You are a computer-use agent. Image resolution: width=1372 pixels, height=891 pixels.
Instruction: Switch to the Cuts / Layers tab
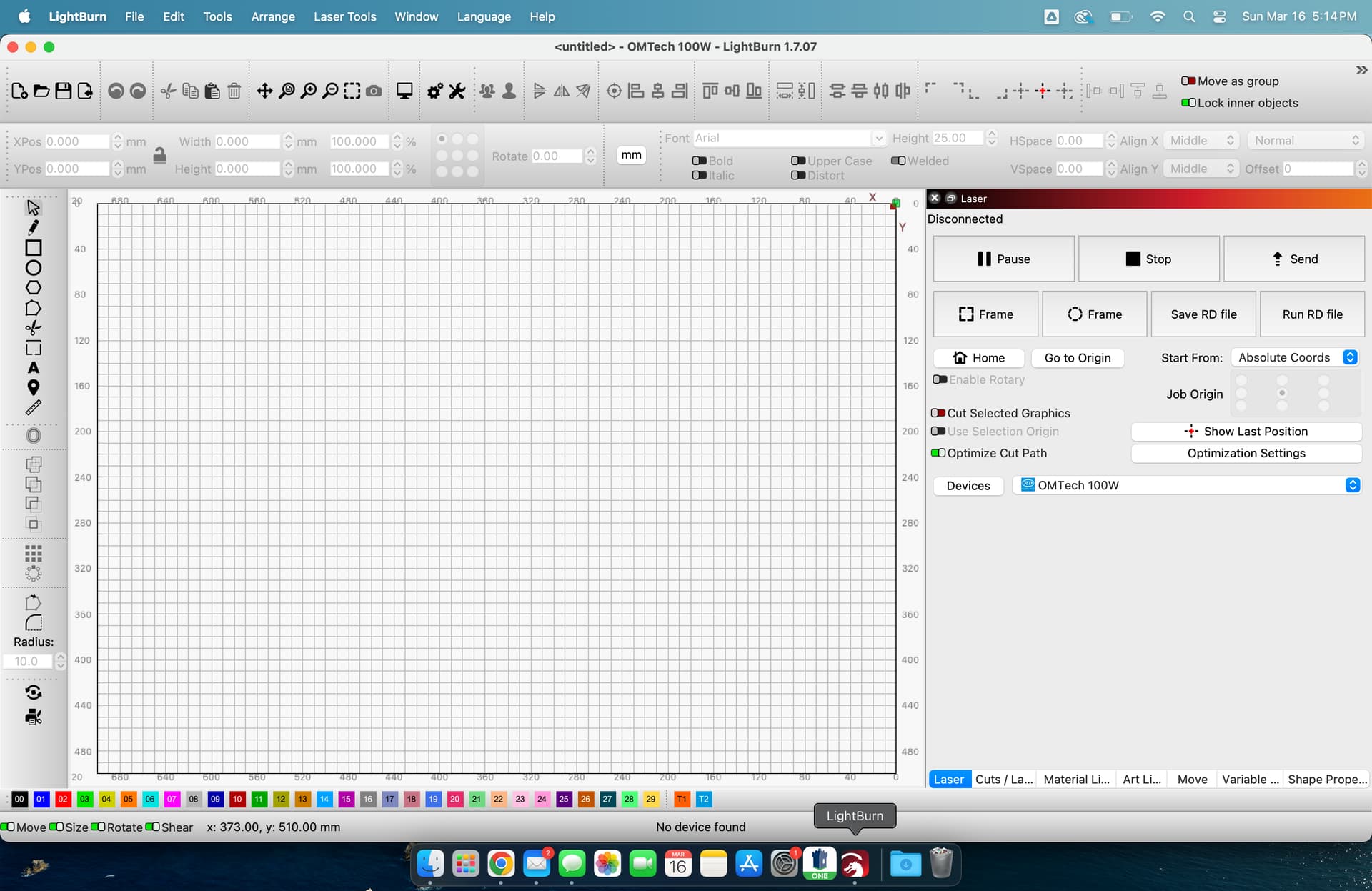point(1004,779)
